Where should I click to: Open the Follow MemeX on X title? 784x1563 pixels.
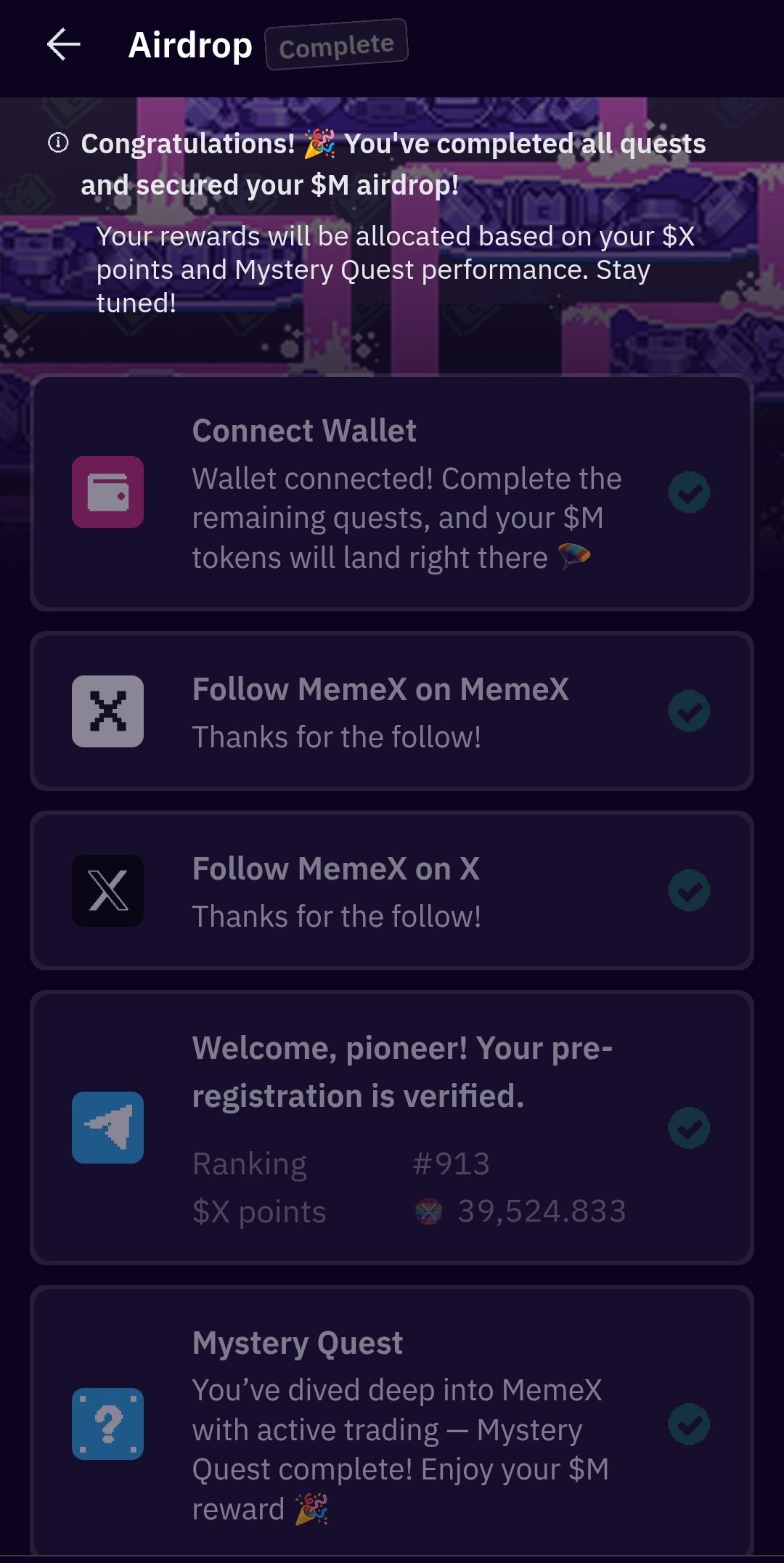coord(335,869)
